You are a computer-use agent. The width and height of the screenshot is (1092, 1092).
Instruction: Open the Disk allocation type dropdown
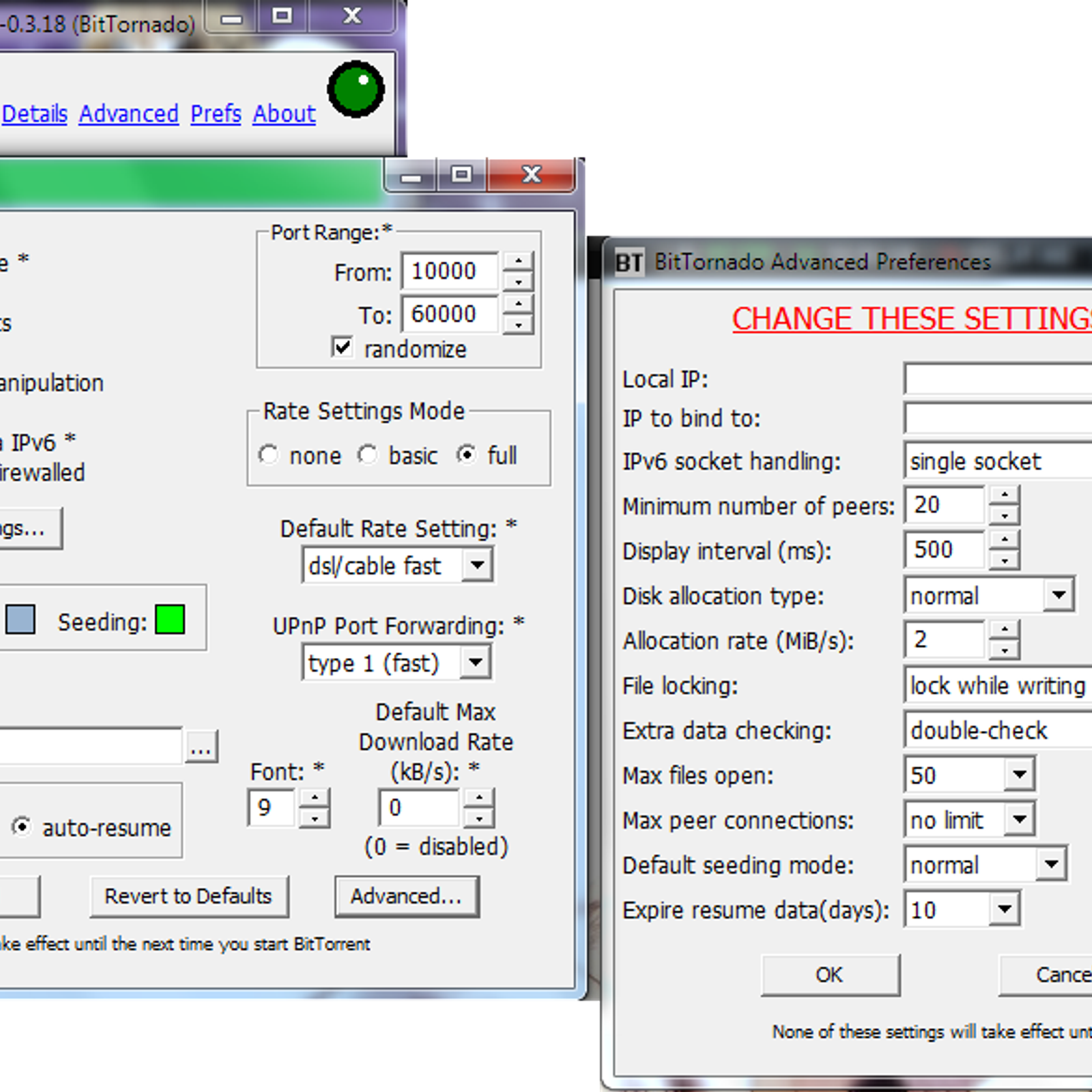(x=1059, y=595)
